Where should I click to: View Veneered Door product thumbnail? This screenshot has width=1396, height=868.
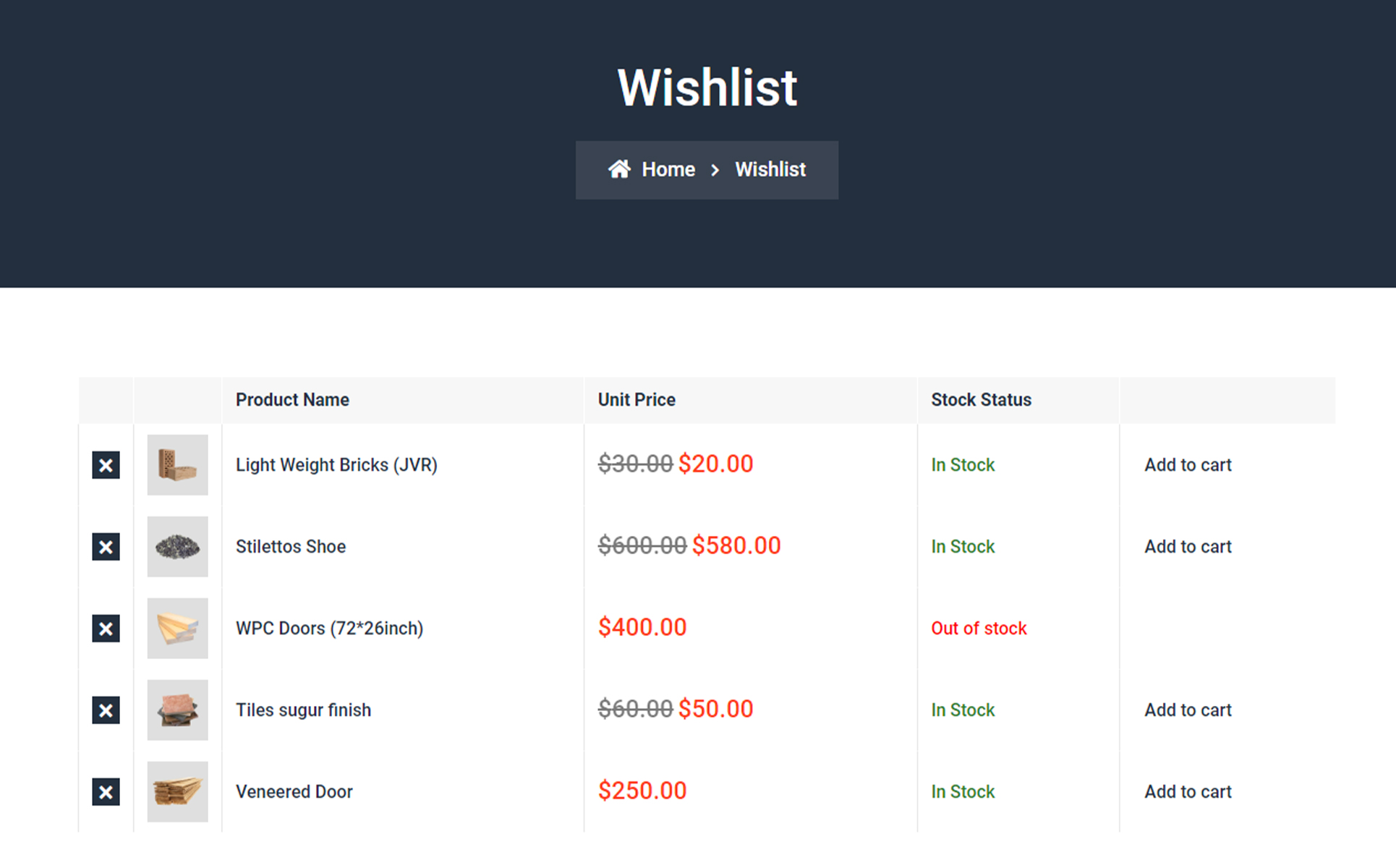pos(177,792)
